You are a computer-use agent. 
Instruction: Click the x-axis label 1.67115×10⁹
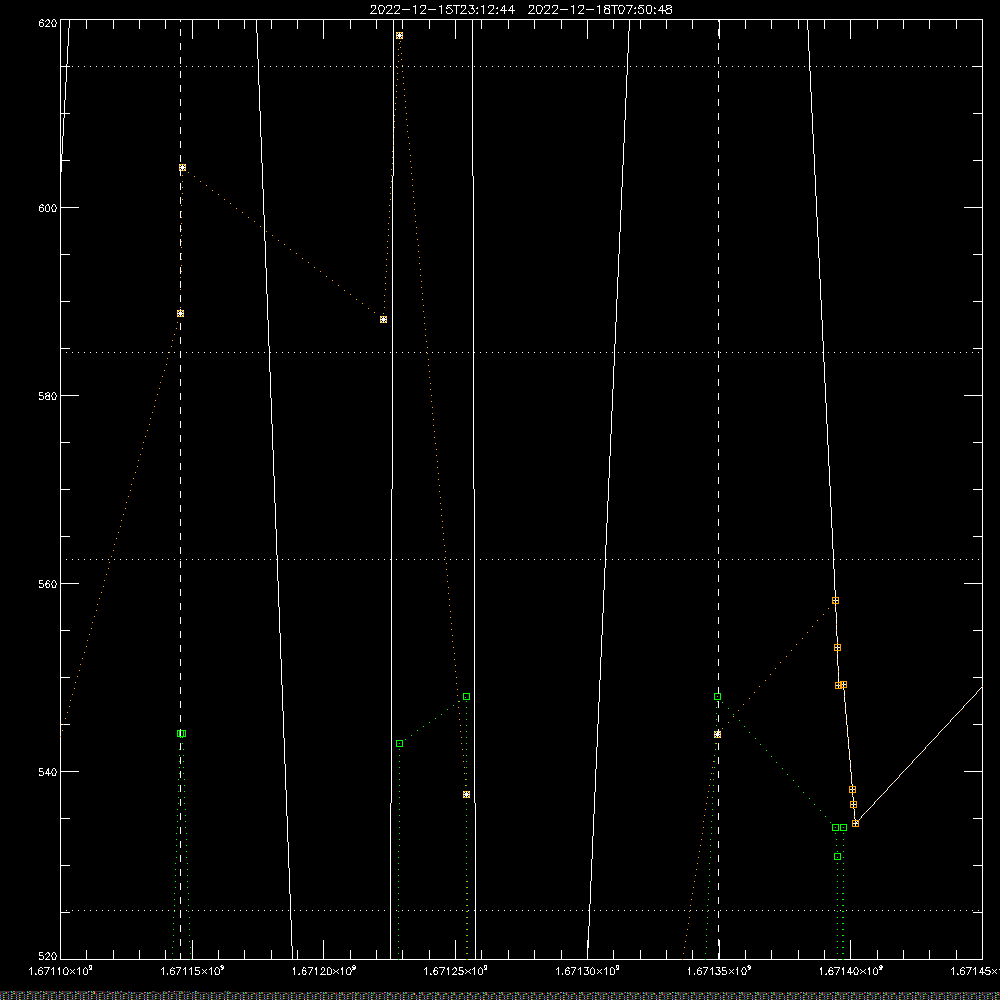coord(193,971)
